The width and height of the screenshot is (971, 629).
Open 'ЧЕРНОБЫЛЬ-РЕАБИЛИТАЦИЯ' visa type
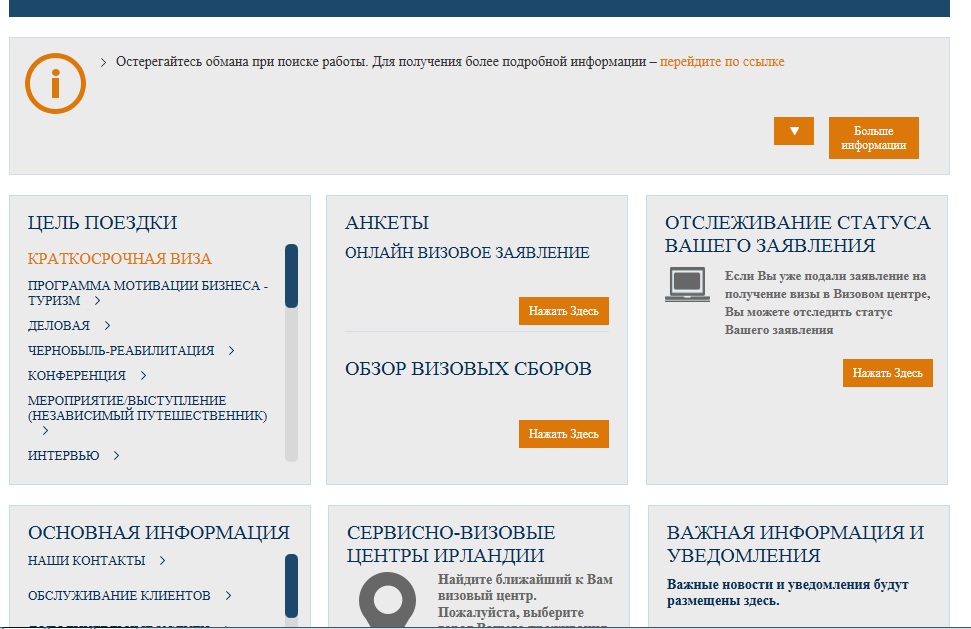121,351
